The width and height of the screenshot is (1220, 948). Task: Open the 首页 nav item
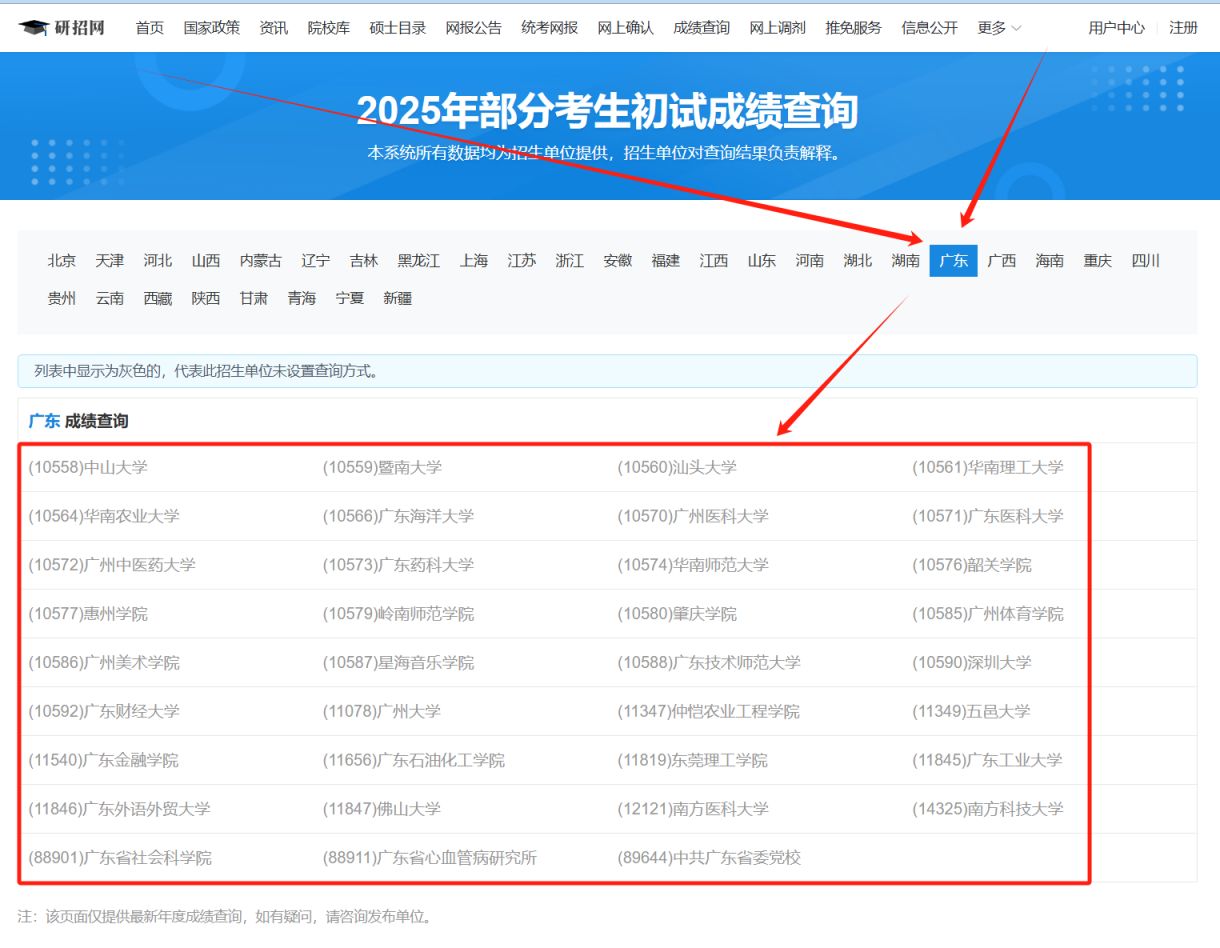[150, 28]
